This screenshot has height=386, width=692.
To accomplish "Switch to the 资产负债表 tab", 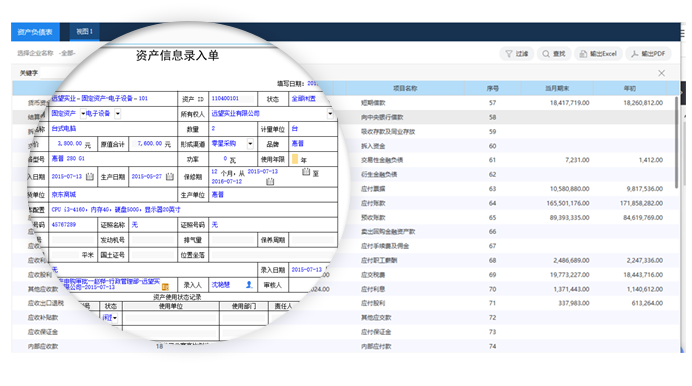I will pyautogui.click(x=35, y=32).
